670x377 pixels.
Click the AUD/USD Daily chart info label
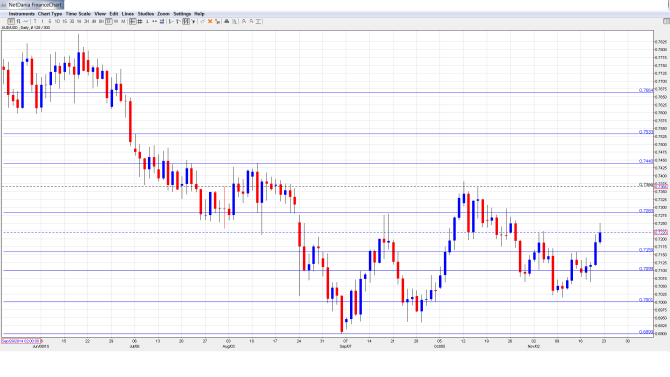tap(26, 28)
